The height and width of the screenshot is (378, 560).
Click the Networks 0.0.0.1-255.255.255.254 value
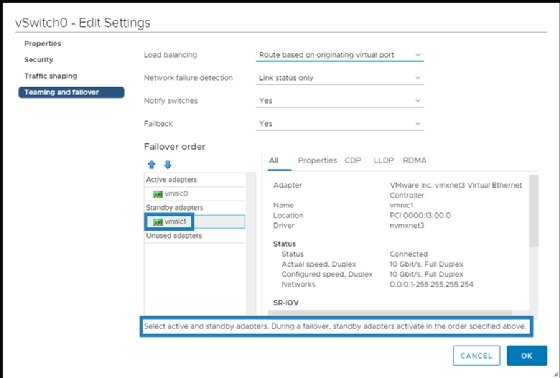pyautogui.click(x=431, y=284)
